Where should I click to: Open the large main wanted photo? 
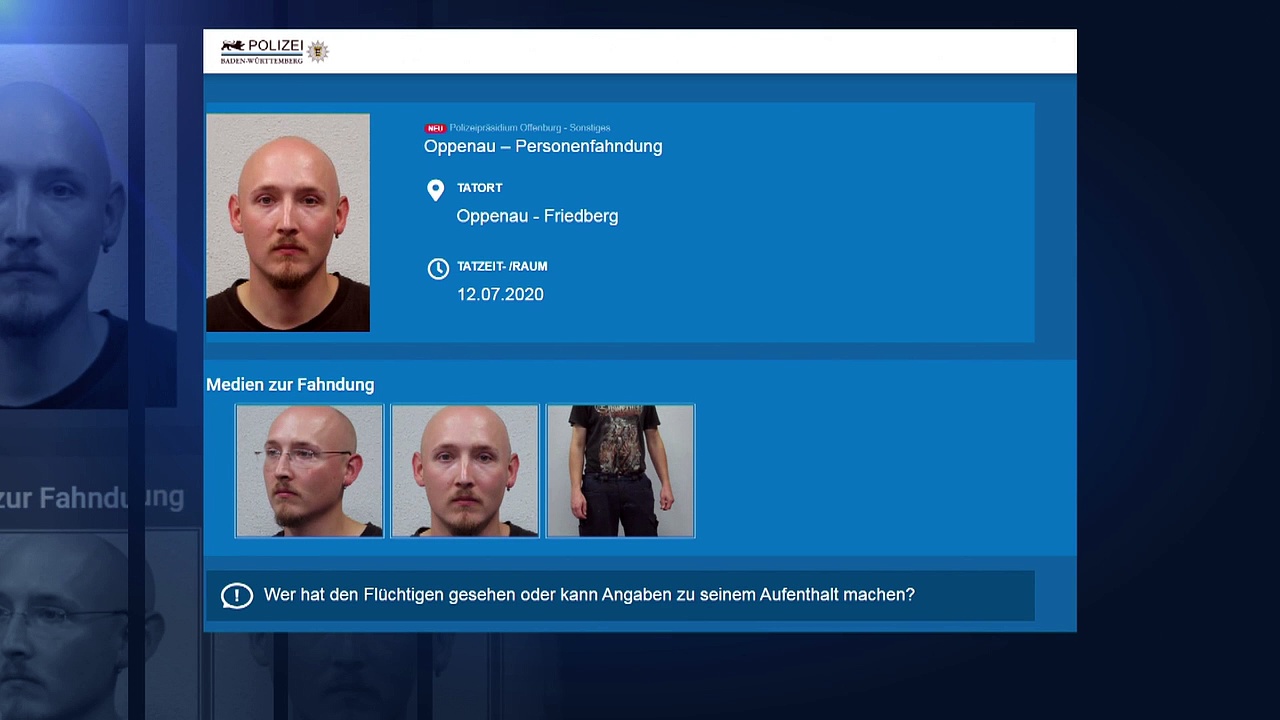[x=288, y=222]
